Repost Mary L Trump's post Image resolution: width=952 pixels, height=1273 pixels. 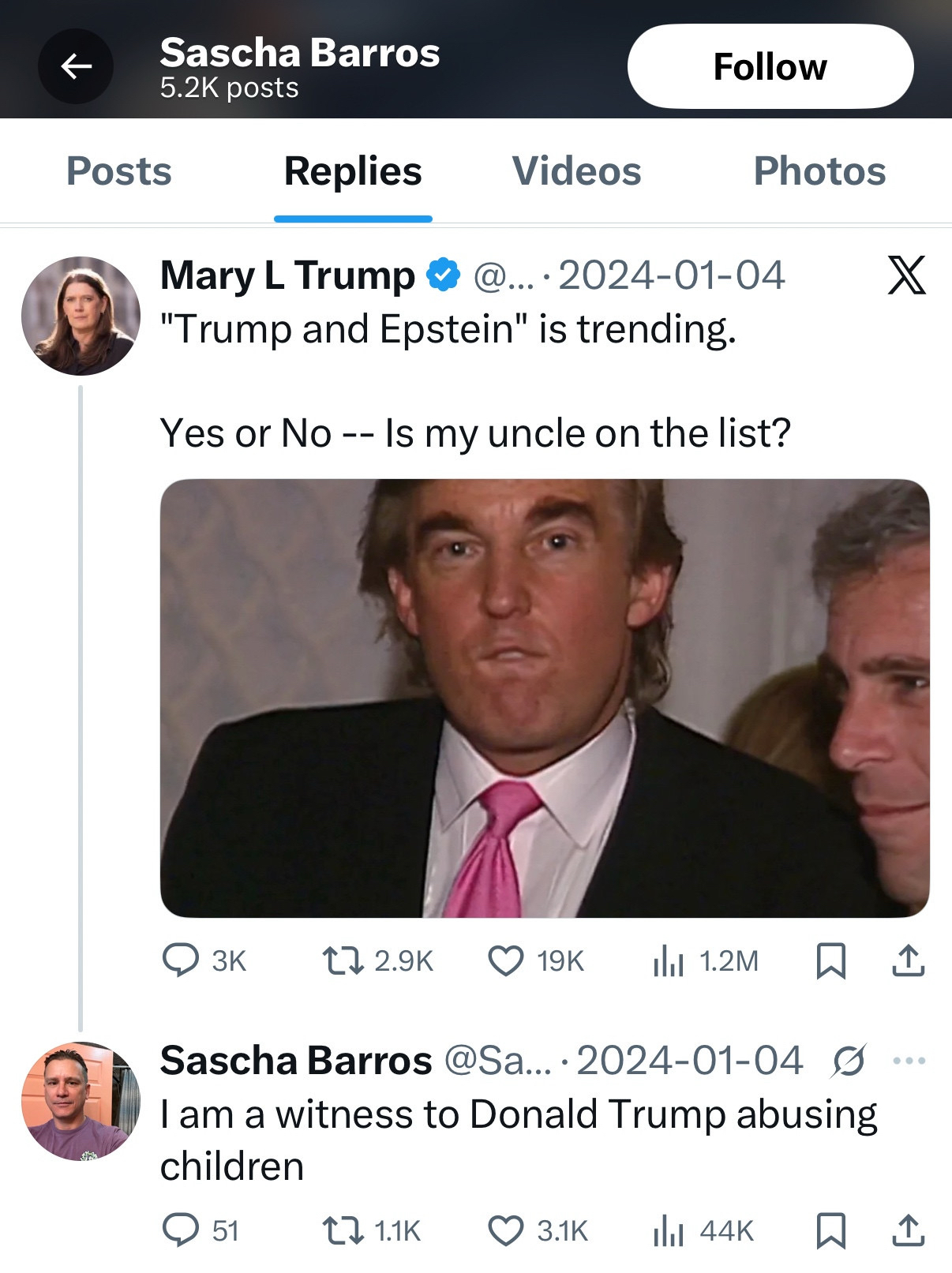pyautogui.click(x=343, y=960)
